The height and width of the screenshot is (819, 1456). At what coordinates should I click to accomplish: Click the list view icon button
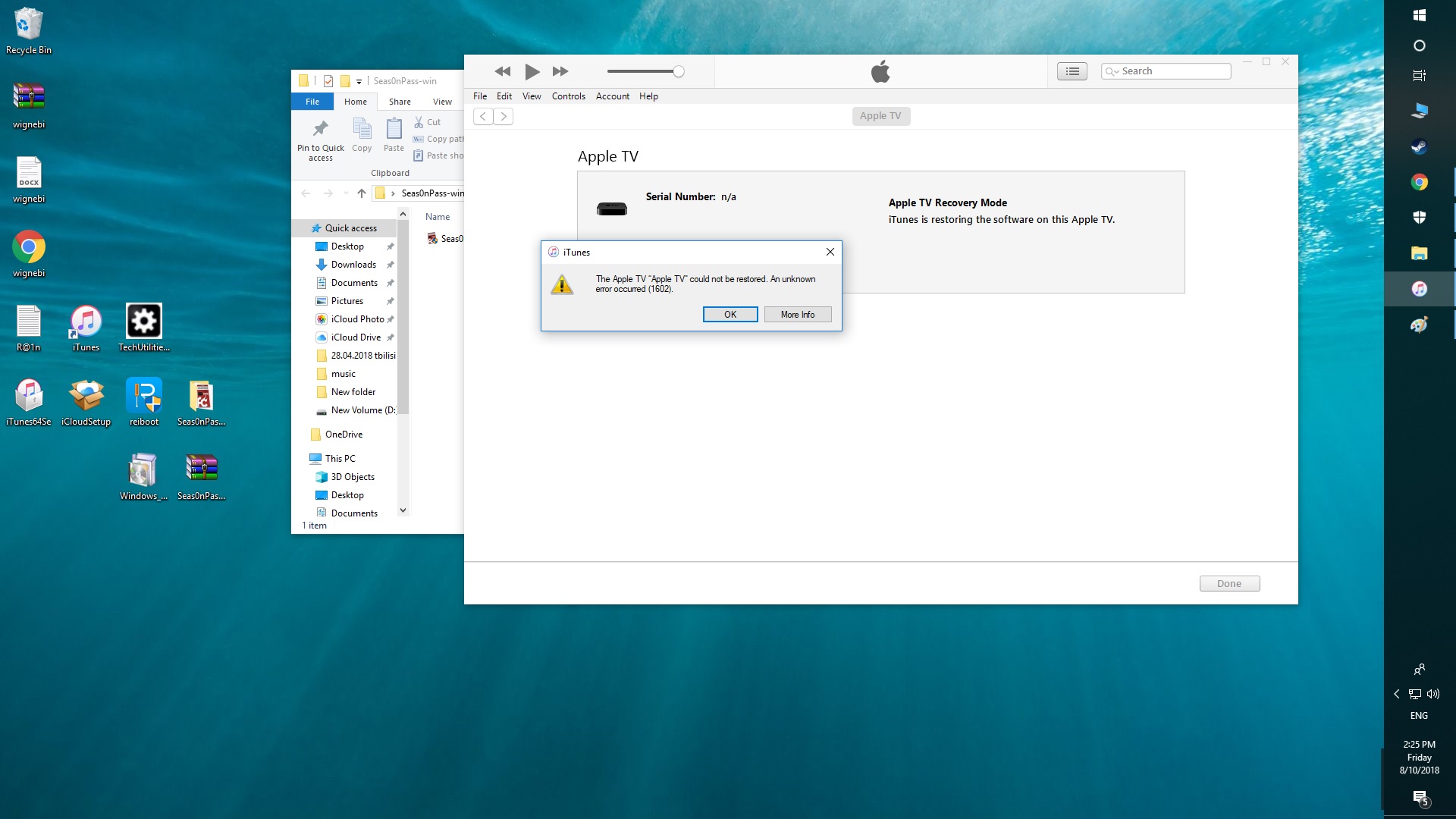click(1072, 71)
